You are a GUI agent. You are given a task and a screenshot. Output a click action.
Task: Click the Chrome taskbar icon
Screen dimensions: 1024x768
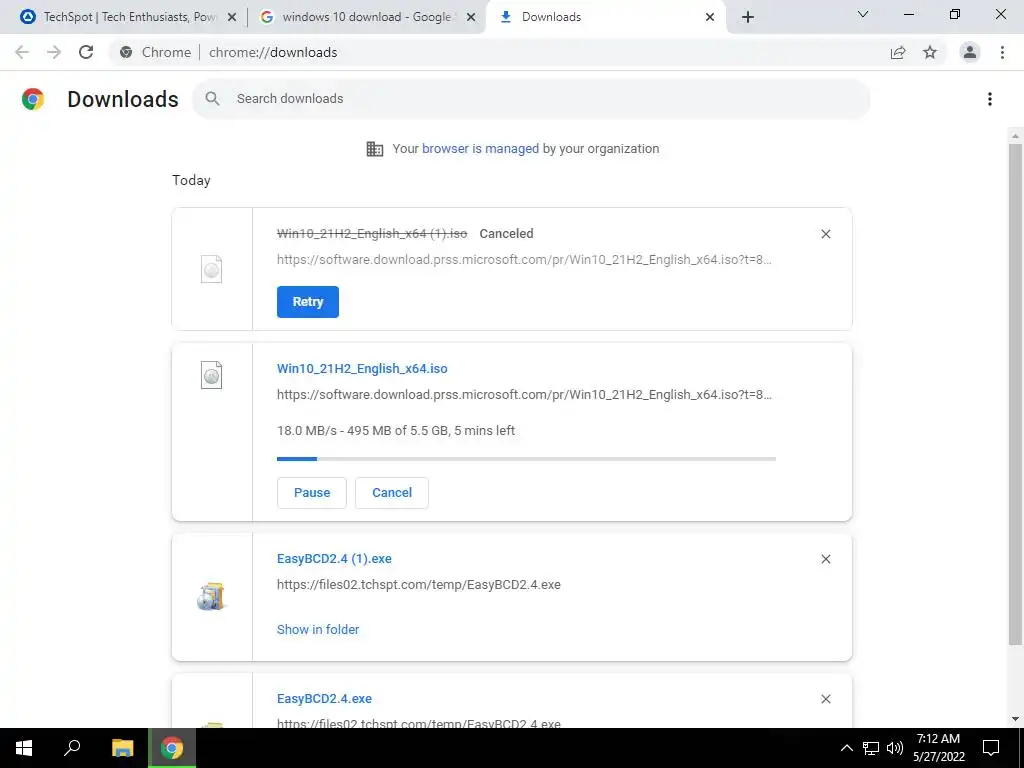click(172, 748)
